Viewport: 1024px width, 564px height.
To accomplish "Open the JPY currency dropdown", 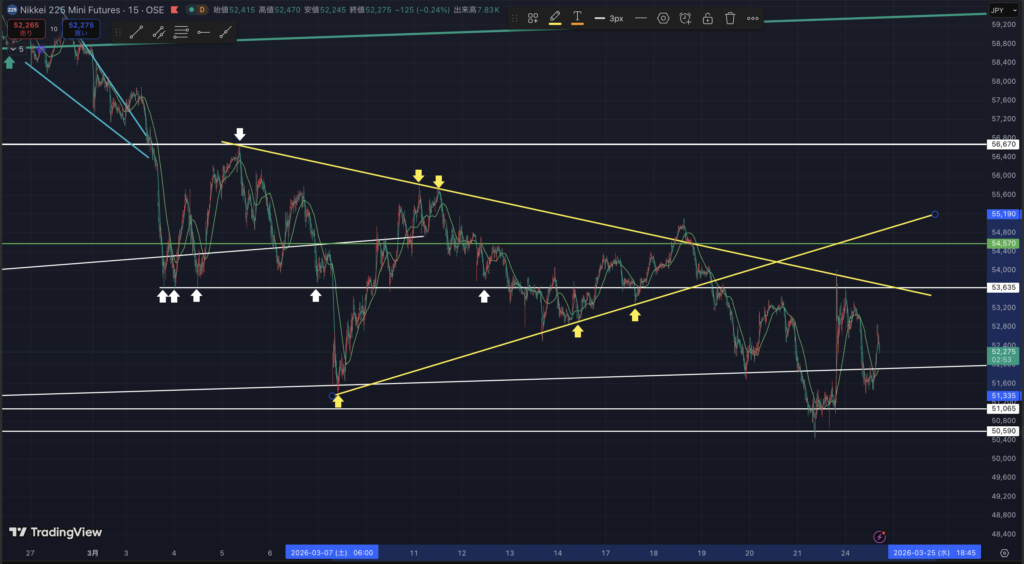I will [998, 10].
